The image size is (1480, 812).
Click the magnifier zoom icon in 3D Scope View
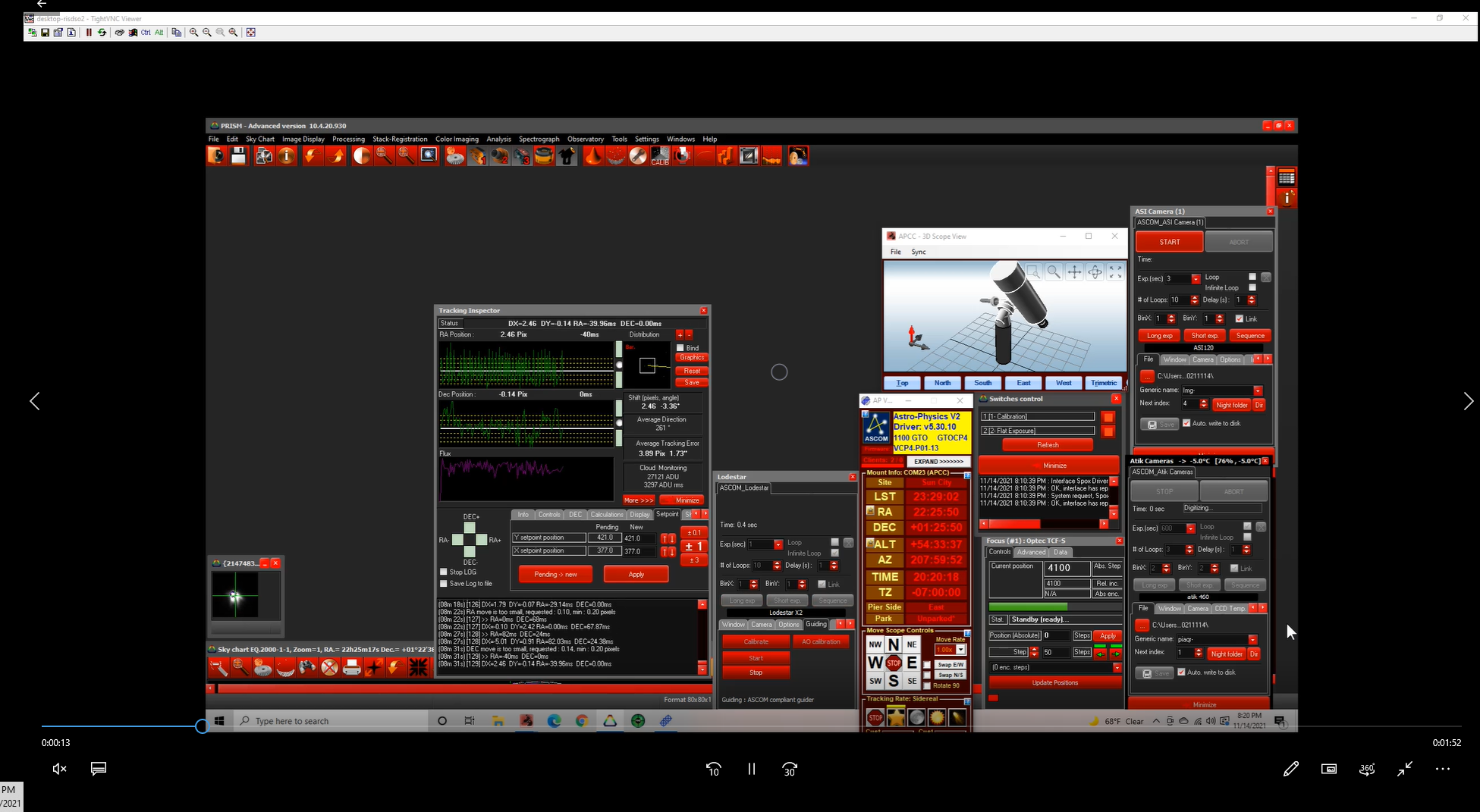pyautogui.click(x=1054, y=272)
